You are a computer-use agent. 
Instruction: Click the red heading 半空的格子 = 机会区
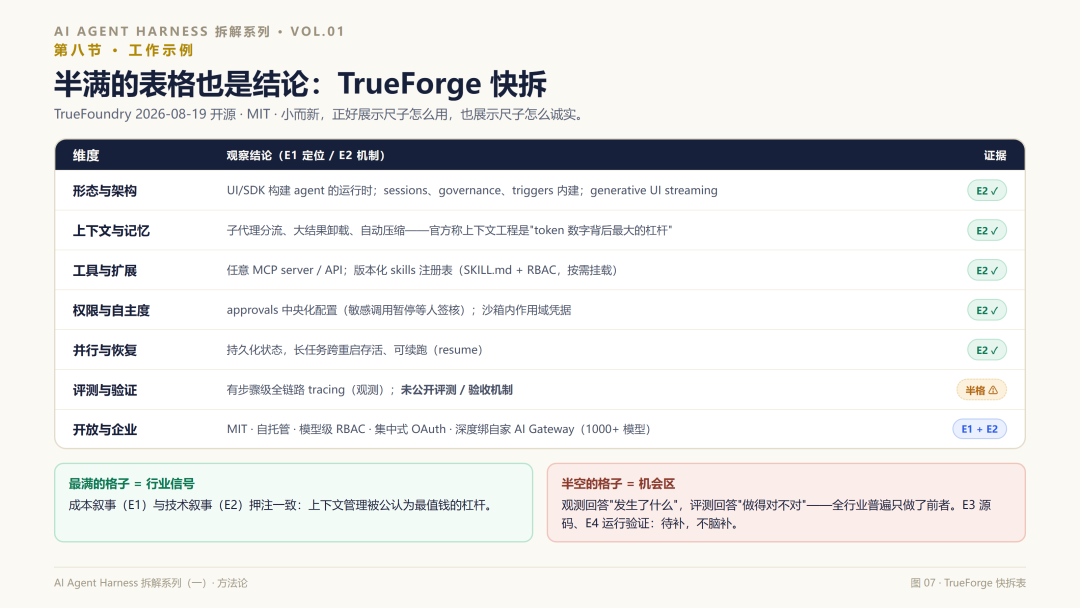pos(618,484)
